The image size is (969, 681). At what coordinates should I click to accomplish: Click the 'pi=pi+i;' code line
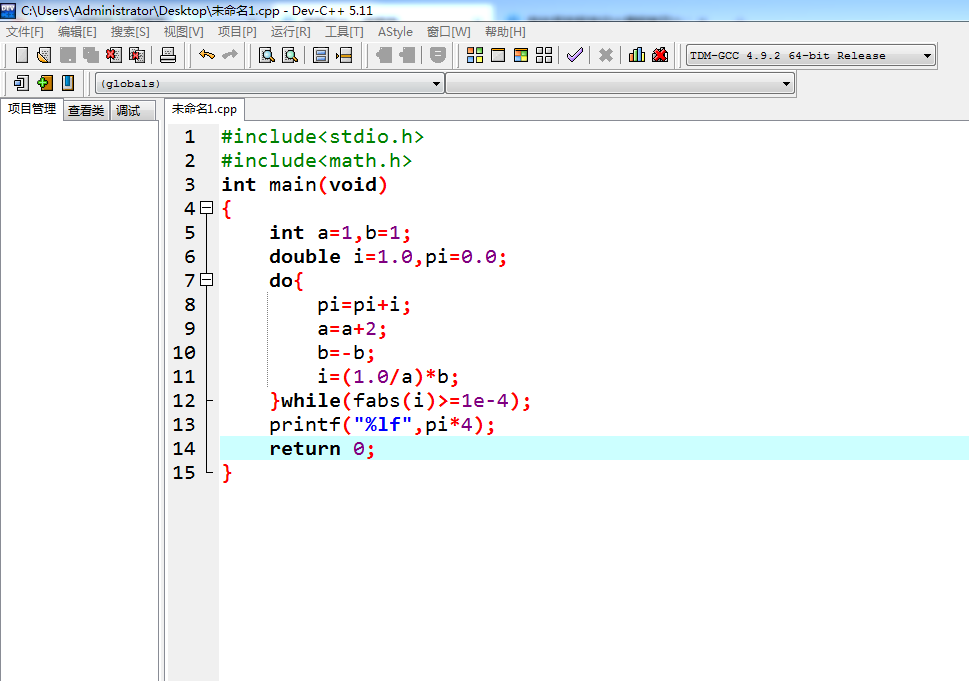(364, 304)
